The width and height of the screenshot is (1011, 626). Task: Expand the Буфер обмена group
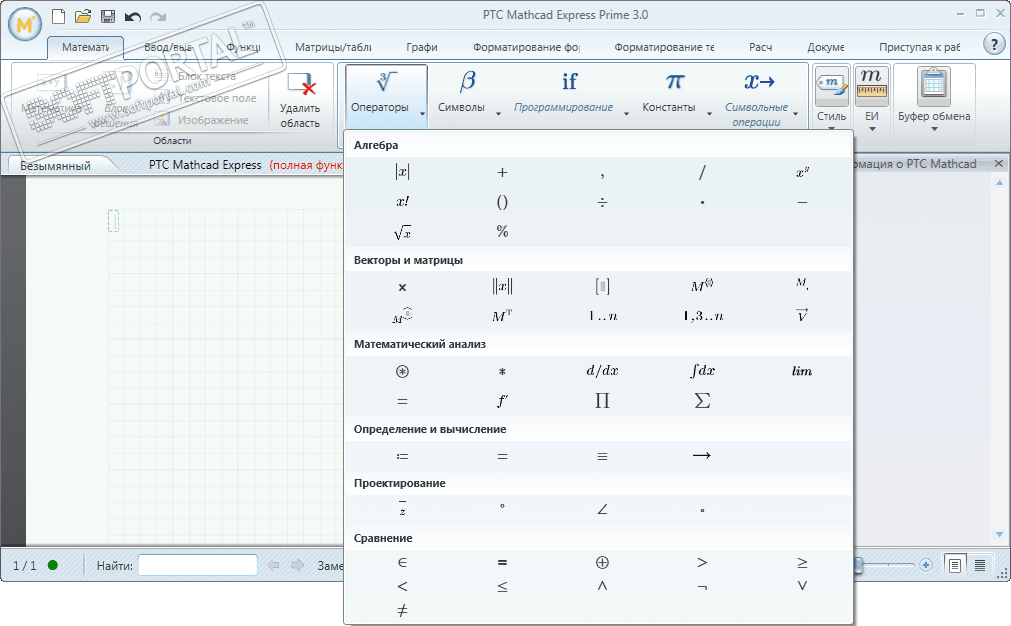[934, 98]
